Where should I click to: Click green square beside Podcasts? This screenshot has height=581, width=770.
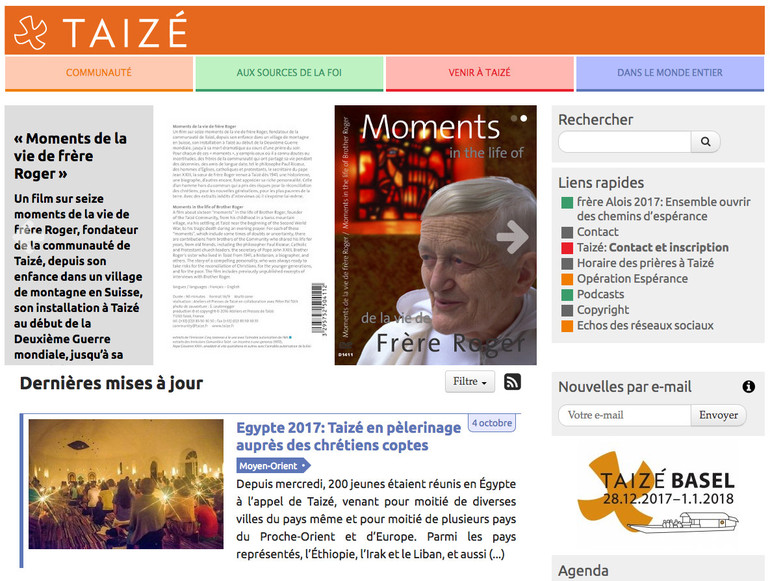tap(567, 295)
